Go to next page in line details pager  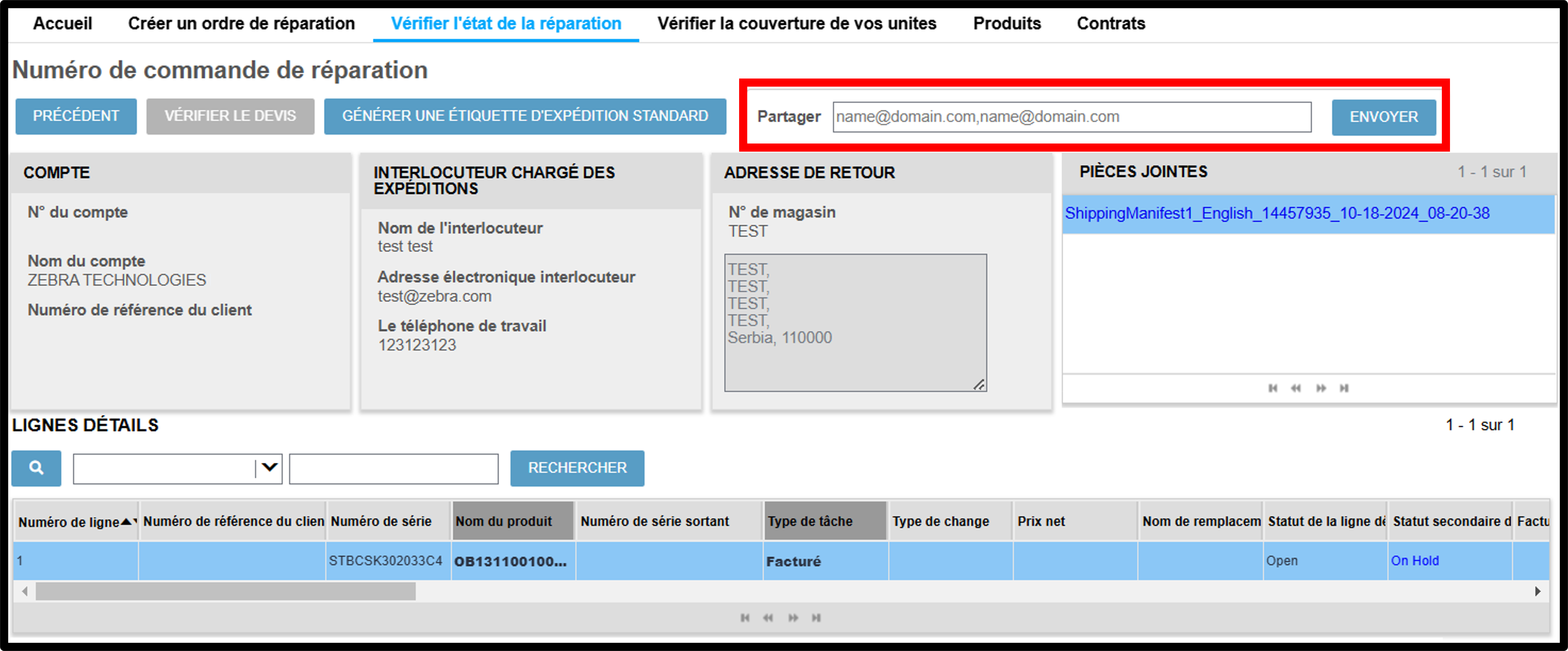point(793,617)
